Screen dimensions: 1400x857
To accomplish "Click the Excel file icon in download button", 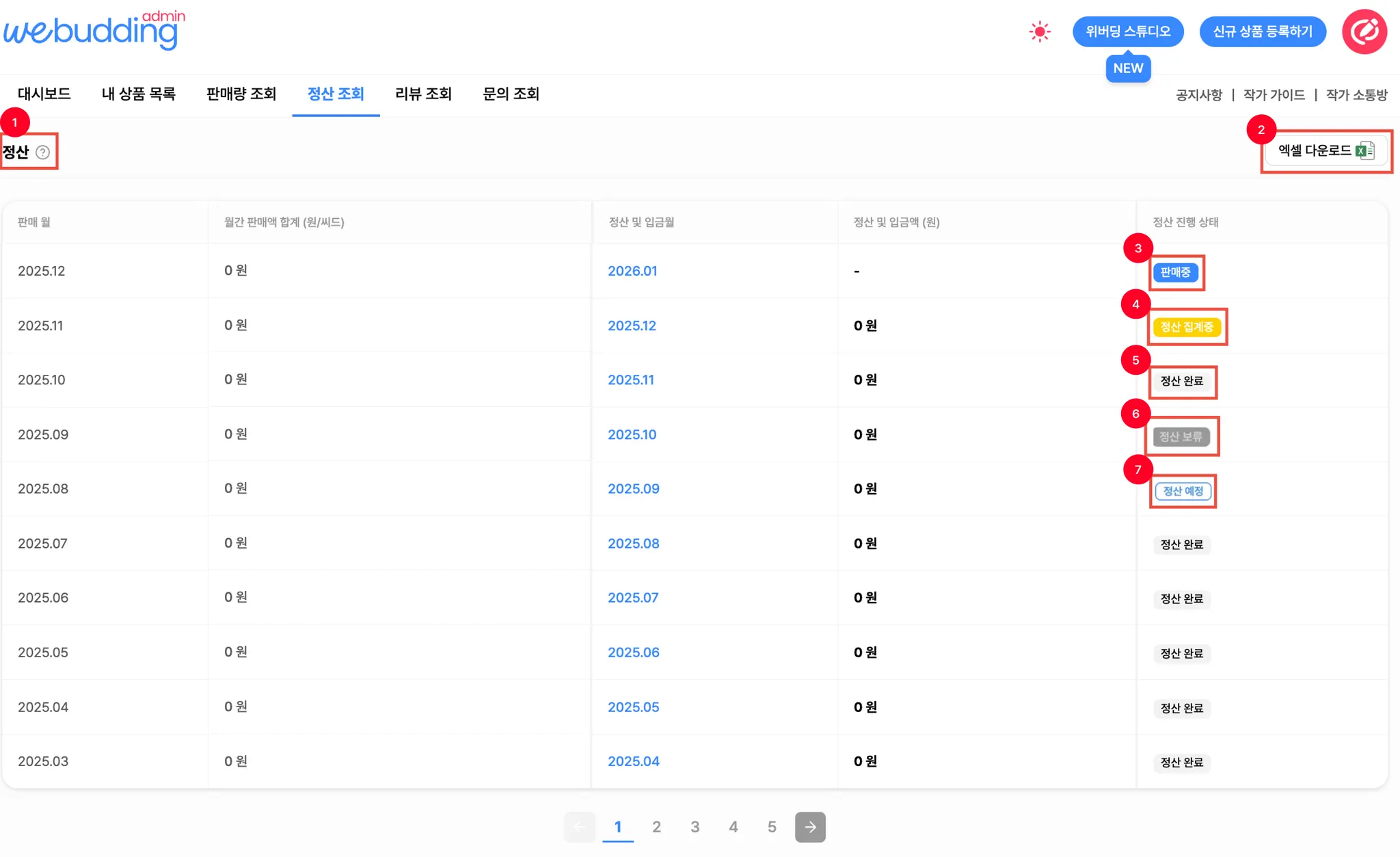I will [x=1364, y=150].
